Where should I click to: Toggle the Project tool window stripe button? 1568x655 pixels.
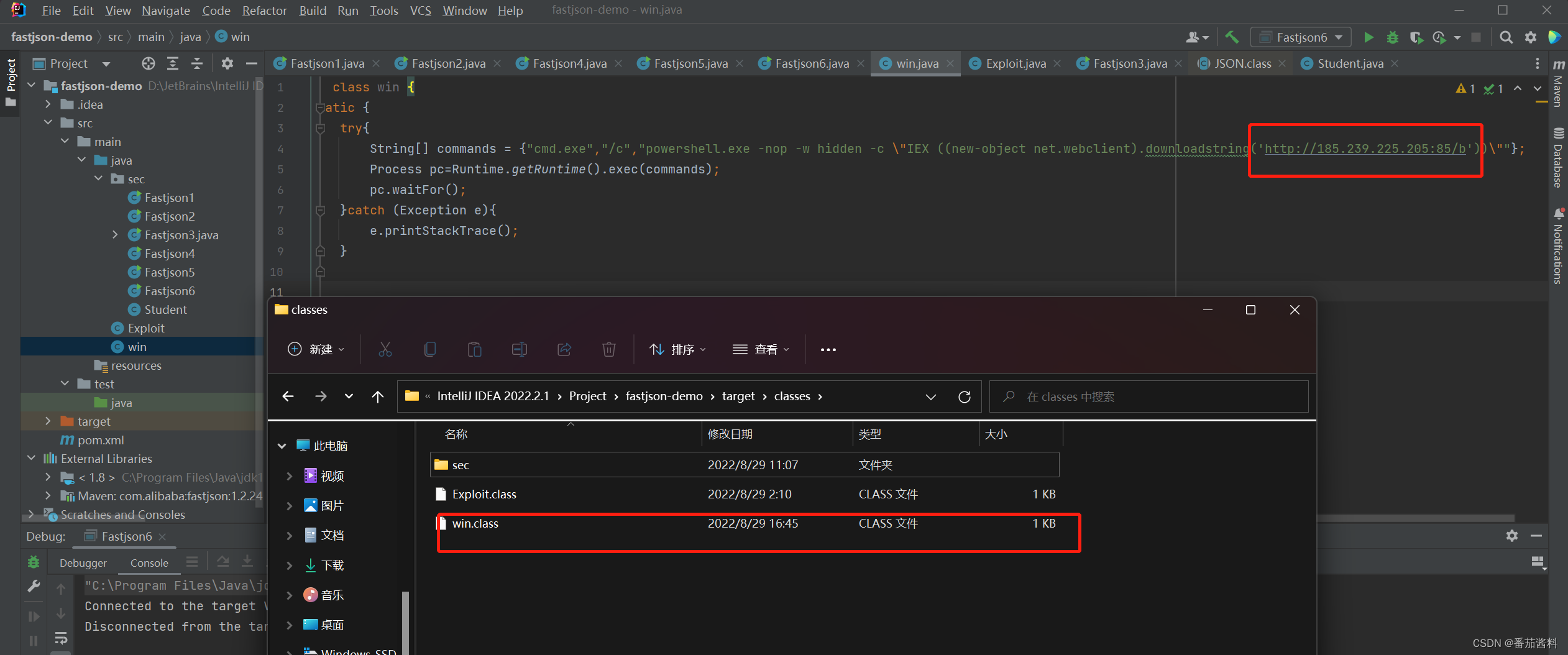(x=11, y=83)
